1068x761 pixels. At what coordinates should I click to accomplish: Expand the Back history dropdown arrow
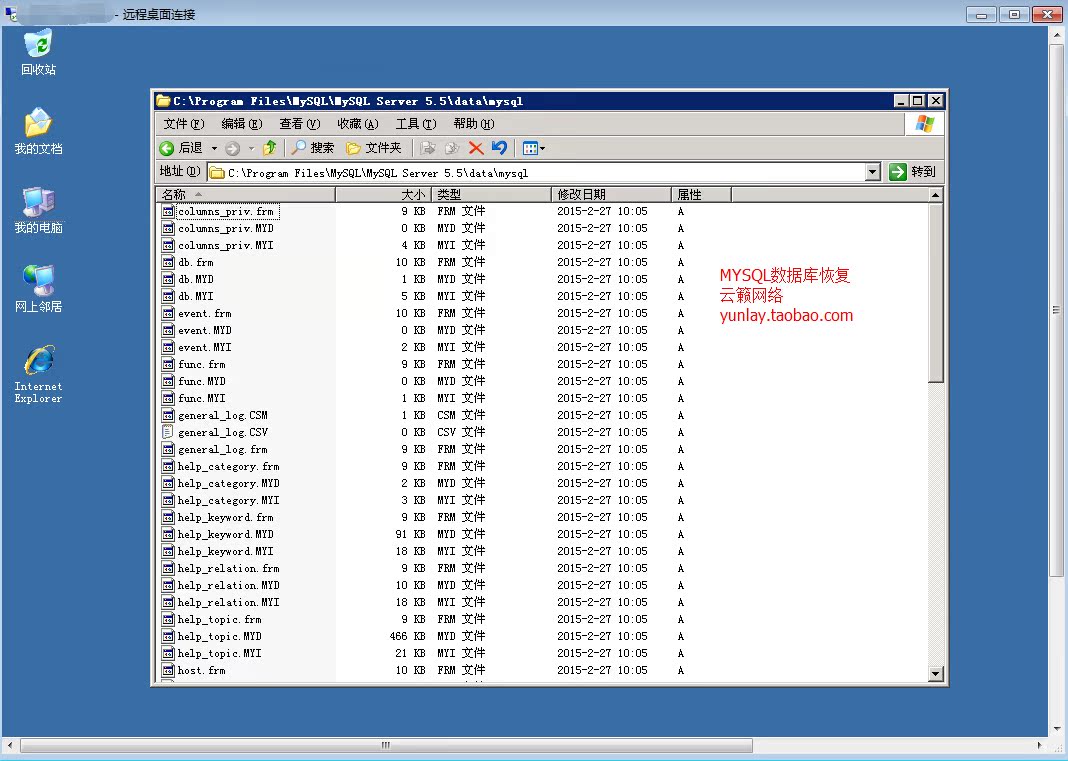(x=214, y=148)
